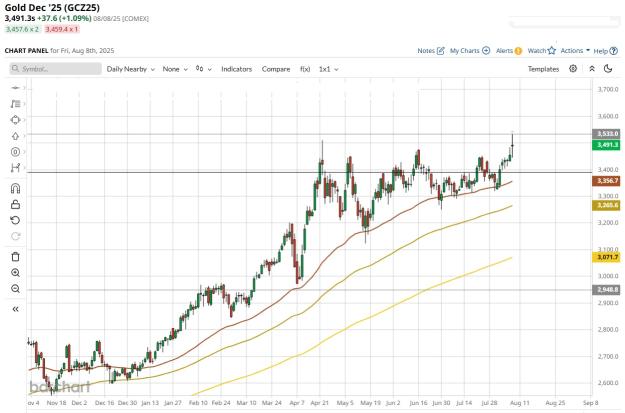
Task: Select the 3,071.7 moving average label
Action: click(606, 257)
